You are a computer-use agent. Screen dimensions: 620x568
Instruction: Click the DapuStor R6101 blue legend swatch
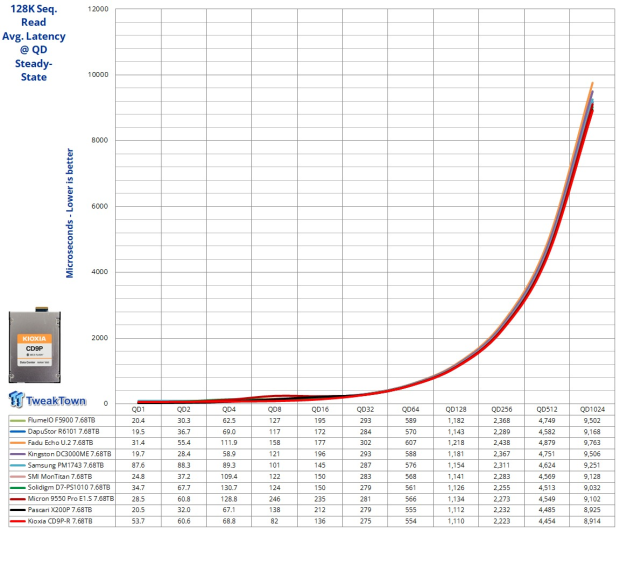click(x=17, y=432)
